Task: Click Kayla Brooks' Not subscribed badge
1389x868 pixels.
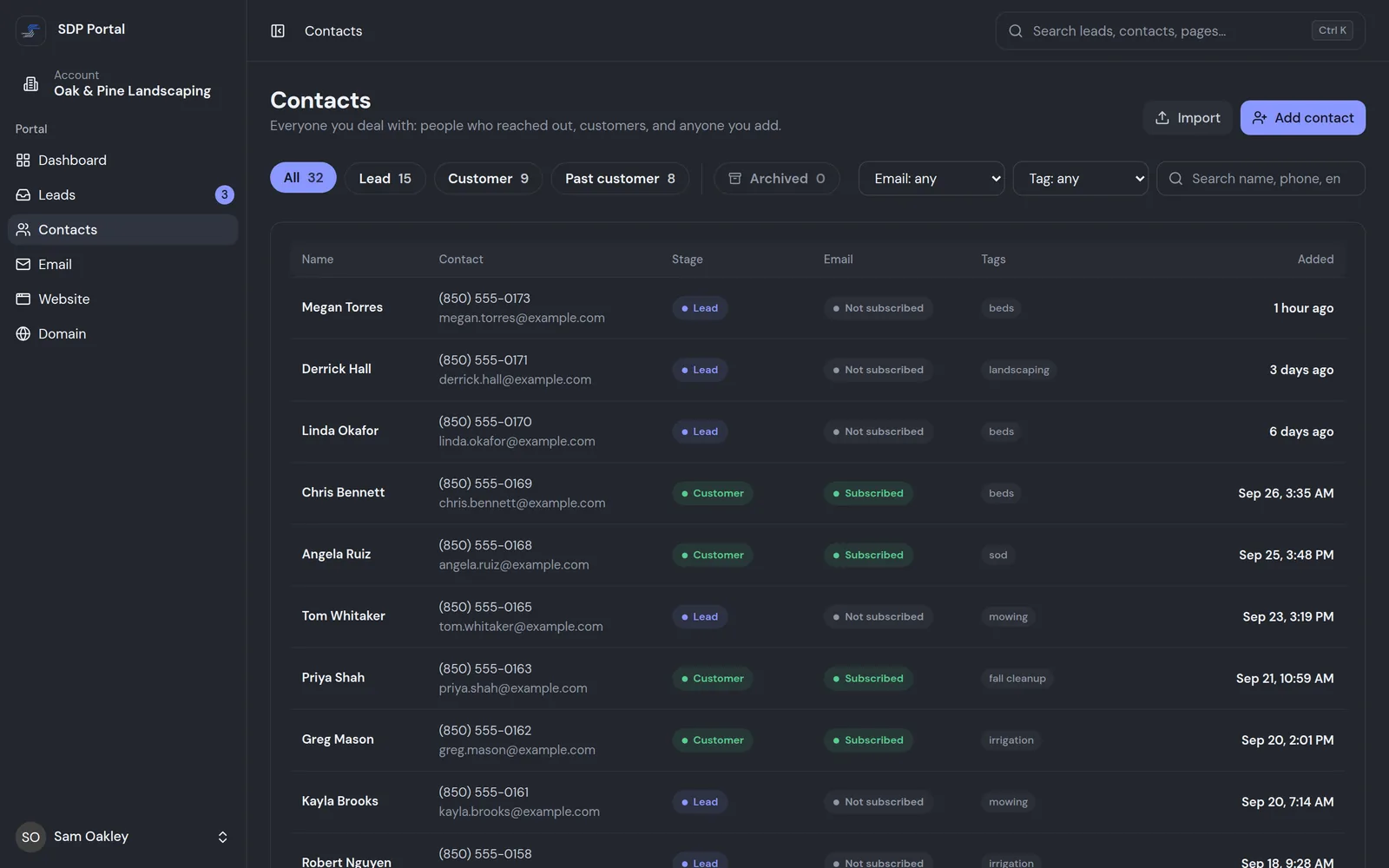Action: click(879, 802)
